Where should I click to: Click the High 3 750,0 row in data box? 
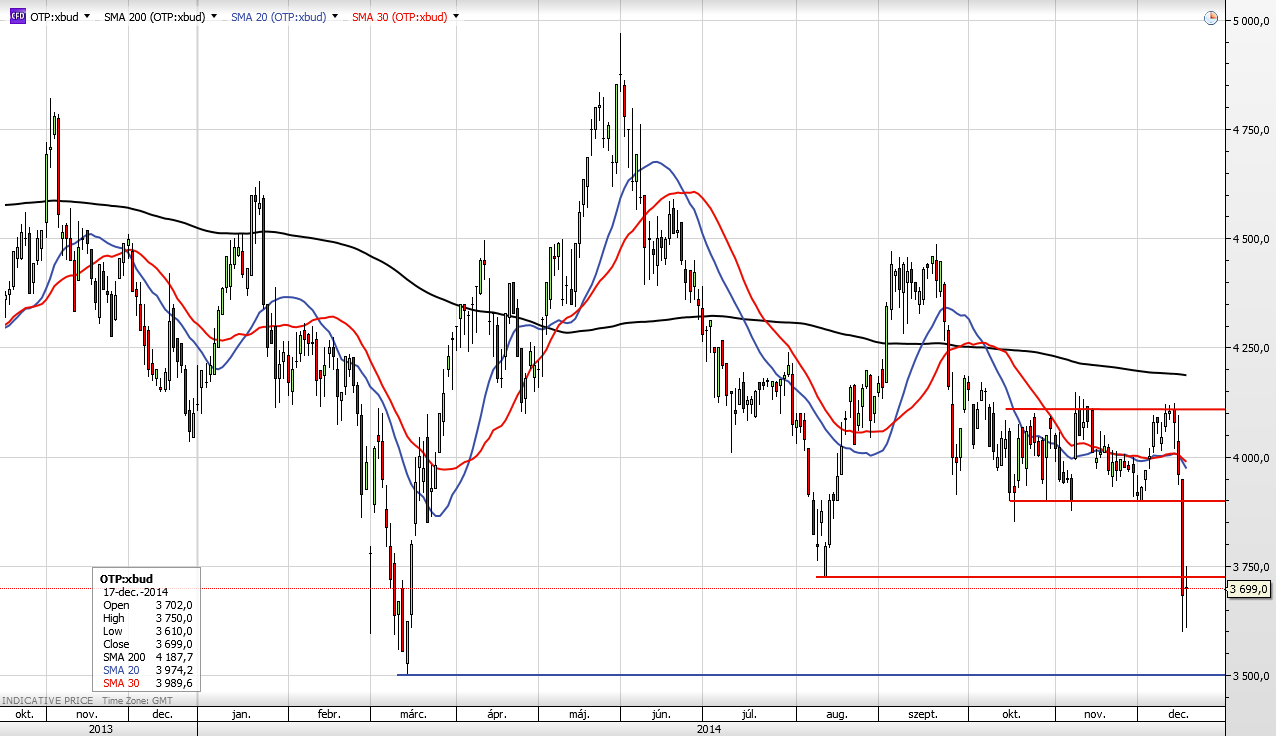coord(148,618)
